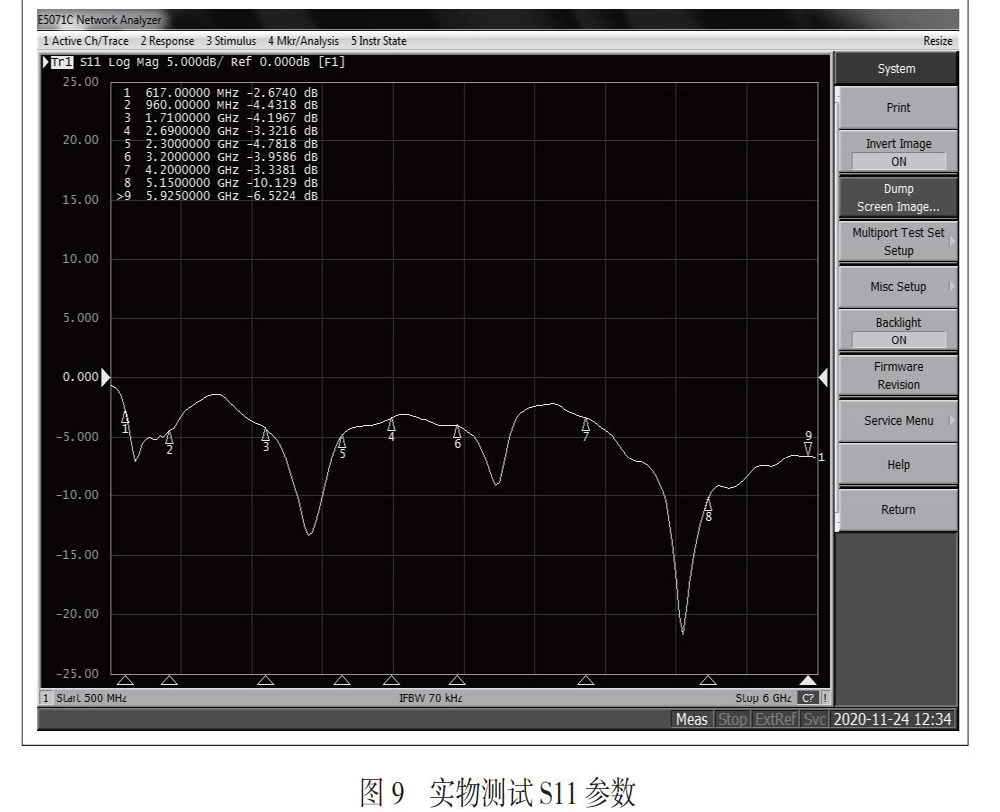Click the Print softkey
This screenshot has height=812, width=1000.
click(x=898, y=108)
